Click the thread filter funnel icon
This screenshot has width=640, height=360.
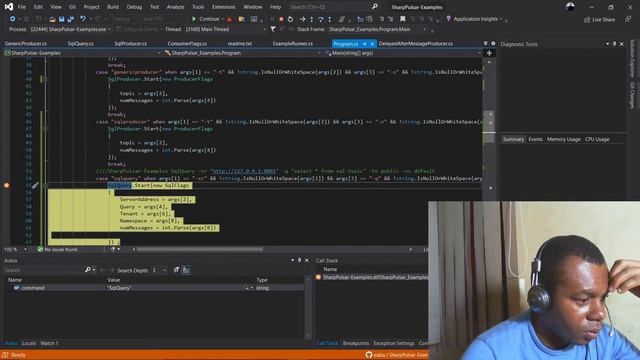coord(273,29)
